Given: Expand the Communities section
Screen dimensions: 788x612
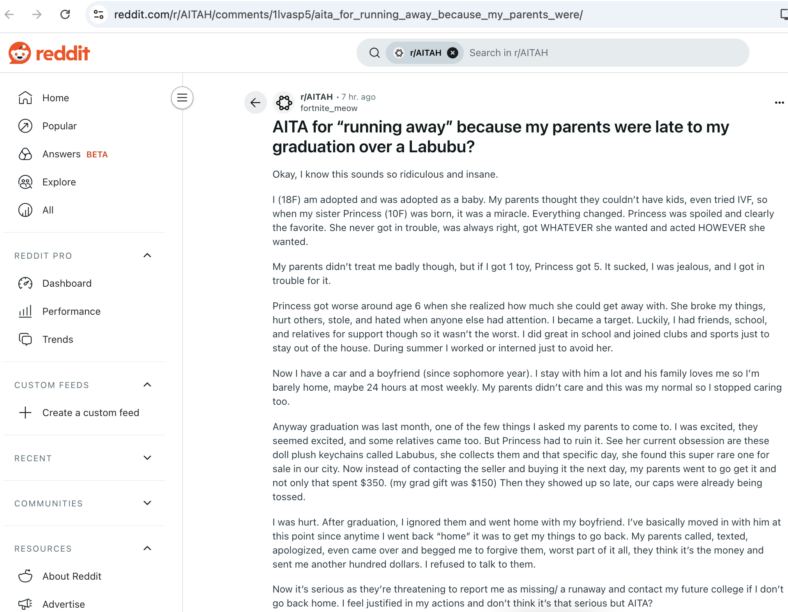Looking at the screenshot, I should pyautogui.click(x=147, y=503).
